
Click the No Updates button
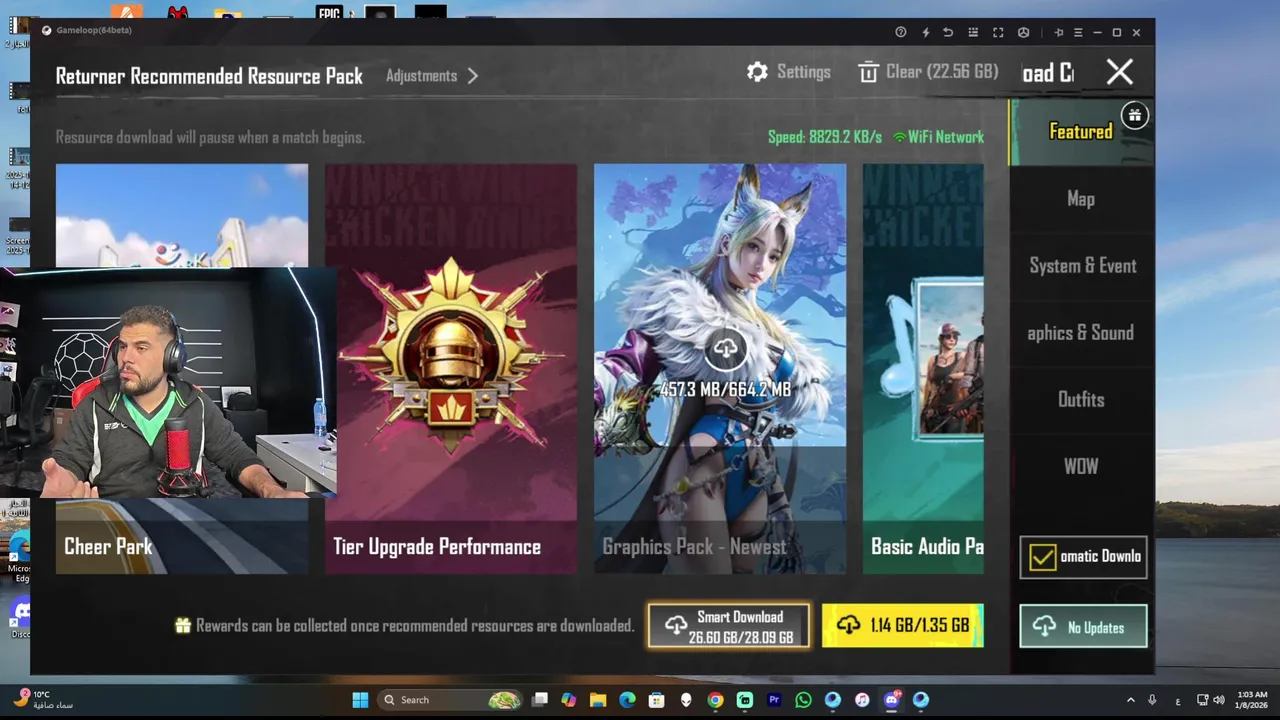[x=1083, y=627]
